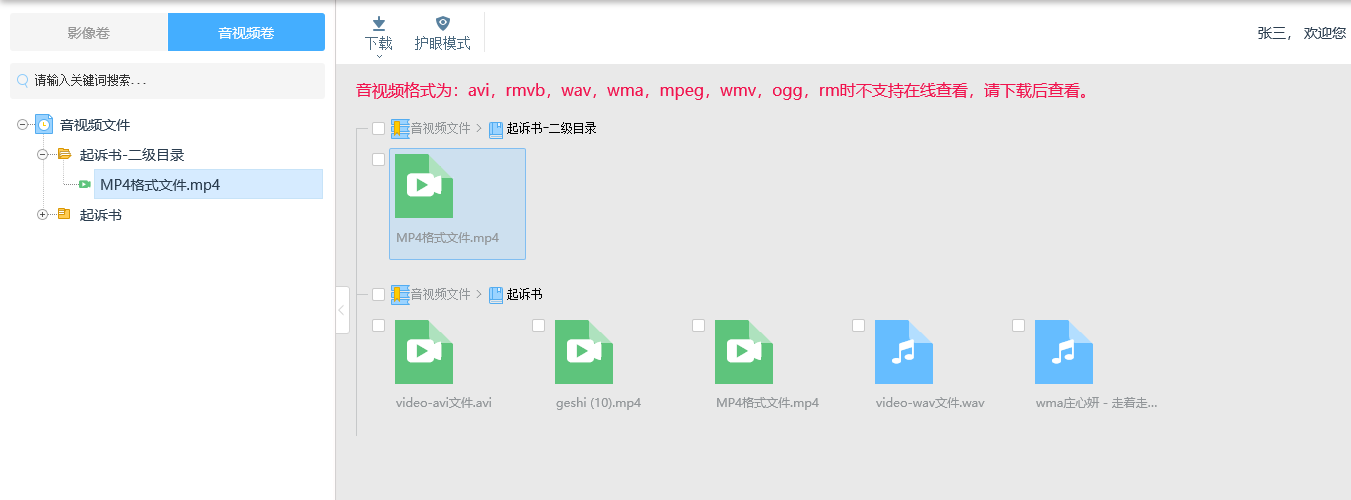1351x500 pixels.
Task: Collapse the 起诉书-二级目录 tree node
Action: click(42, 155)
